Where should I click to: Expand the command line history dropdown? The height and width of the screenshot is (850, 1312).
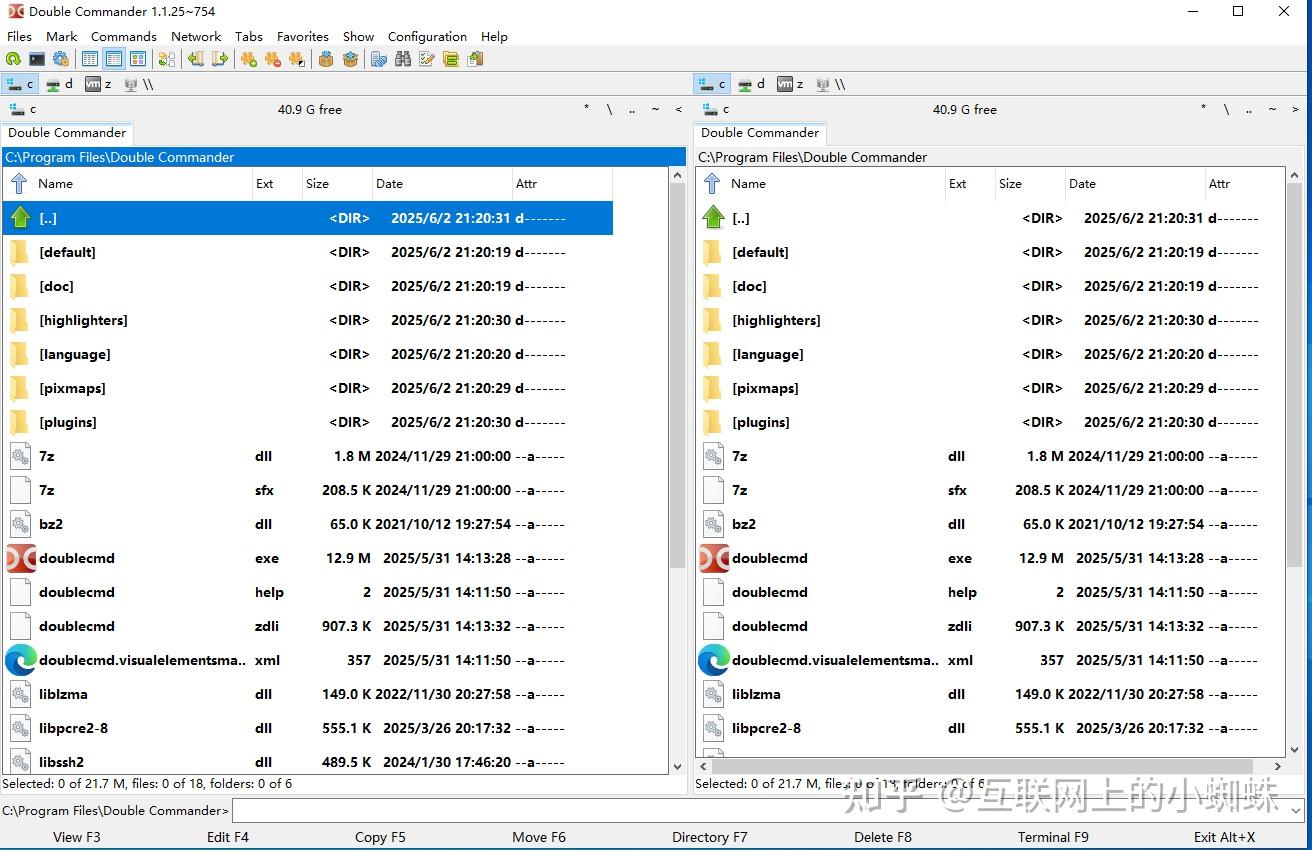point(1296,811)
